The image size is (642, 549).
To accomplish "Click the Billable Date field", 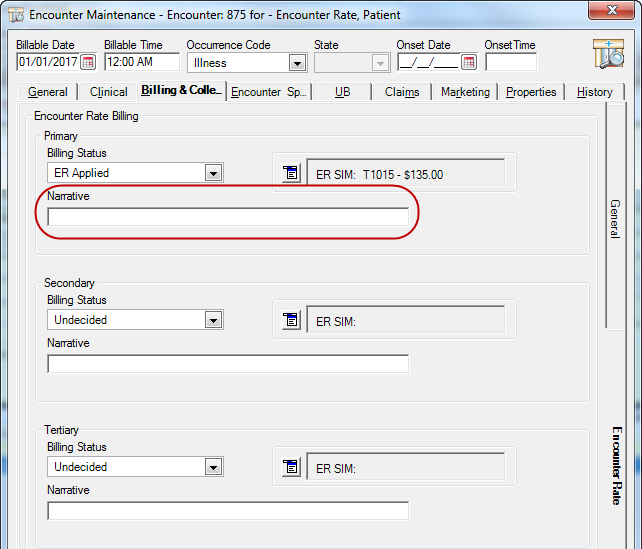I will click(48, 62).
